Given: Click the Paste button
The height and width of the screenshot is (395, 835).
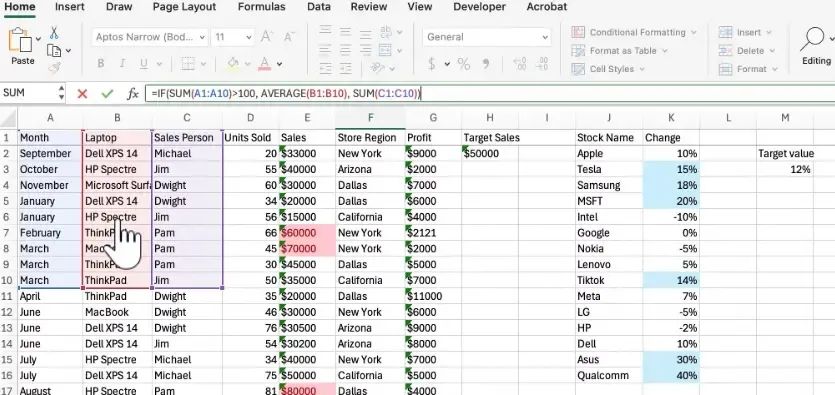Looking at the screenshot, I should coord(22,47).
